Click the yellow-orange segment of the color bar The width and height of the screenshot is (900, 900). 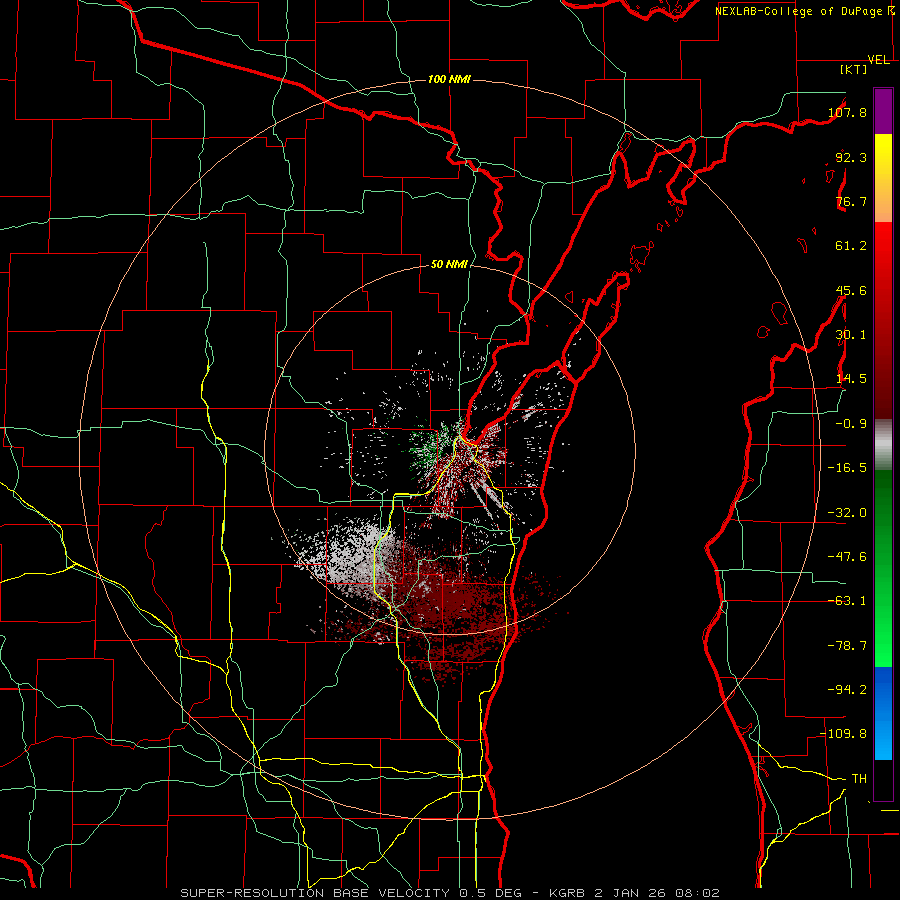point(883,178)
